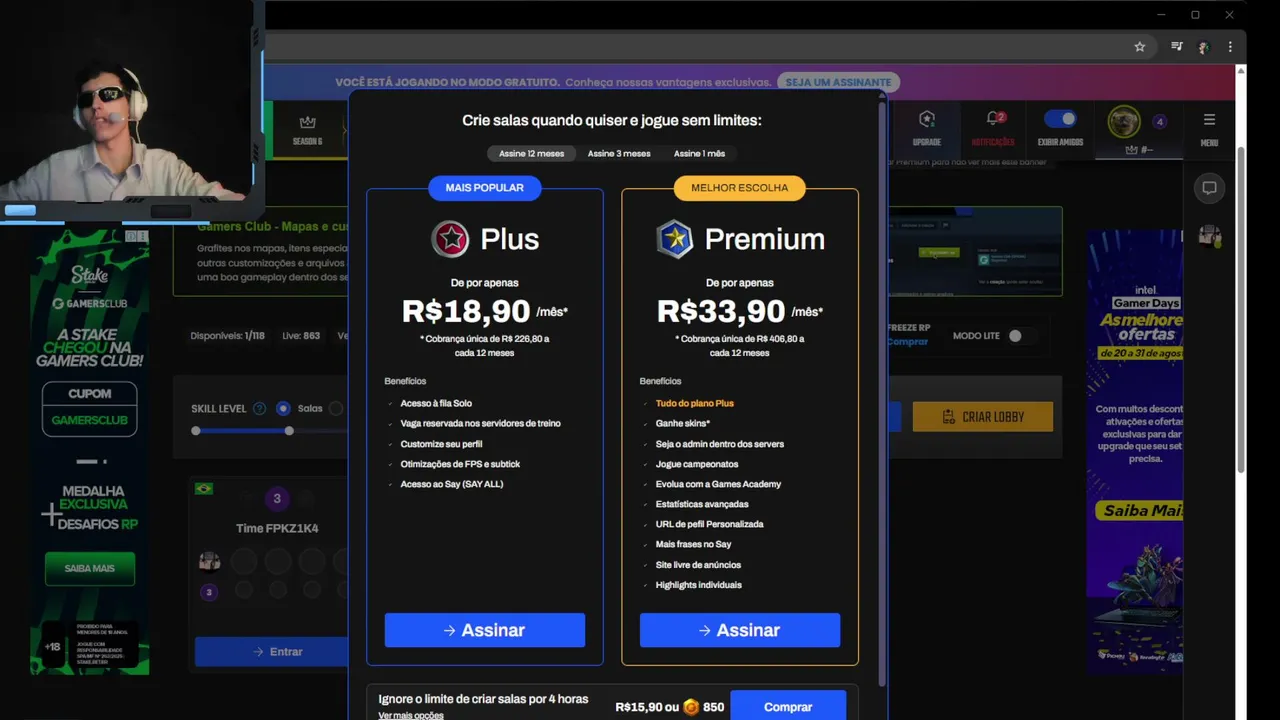Image resolution: width=1280 pixels, height=720 pixels.
Task: Open the Ver mais opções link
Action: [411, 715]
